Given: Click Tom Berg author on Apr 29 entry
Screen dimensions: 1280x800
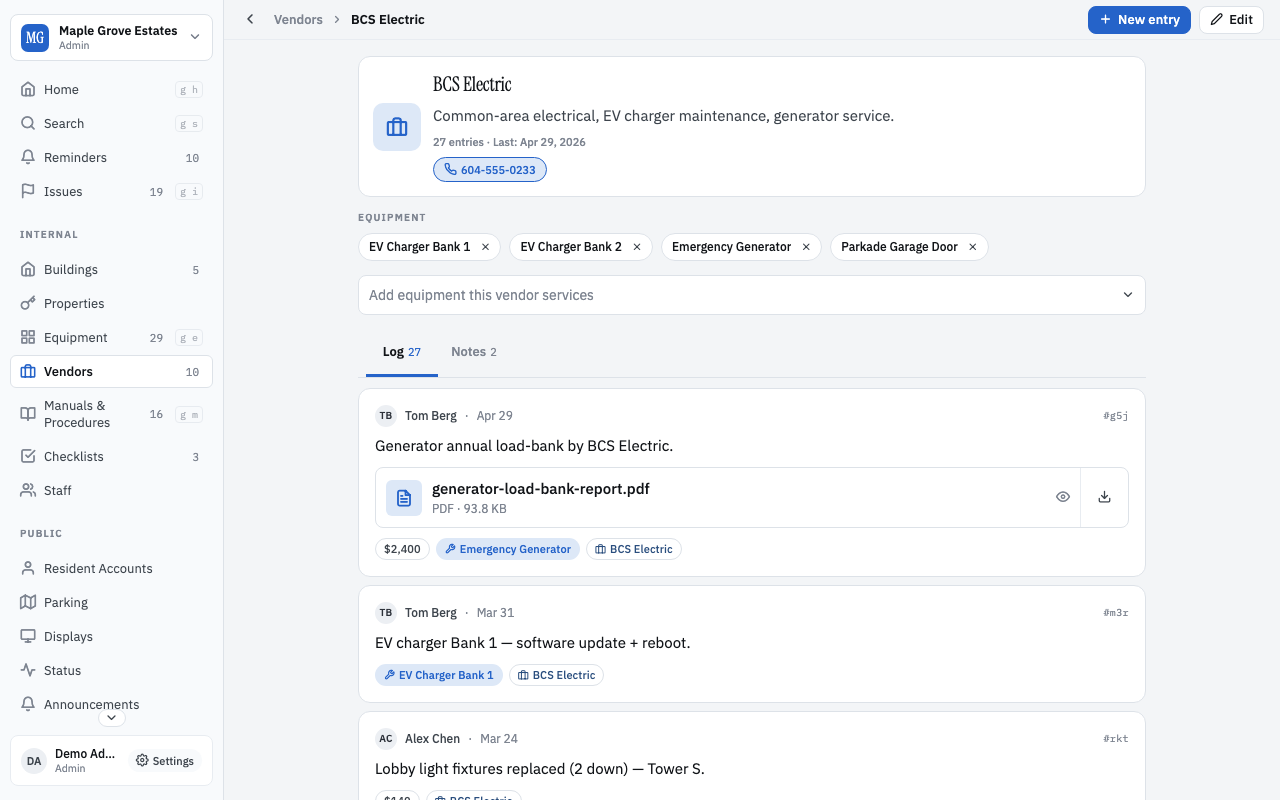Looking at the screenshot, I should coord(431,416).
